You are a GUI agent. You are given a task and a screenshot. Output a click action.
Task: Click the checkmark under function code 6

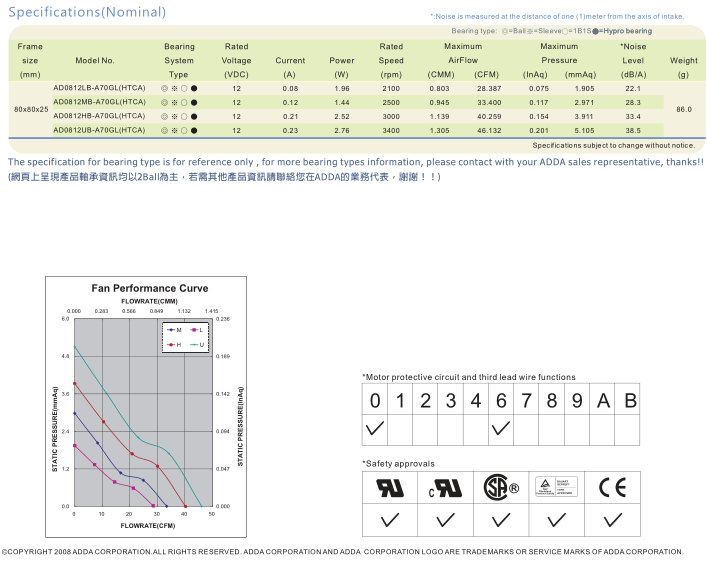501,428
